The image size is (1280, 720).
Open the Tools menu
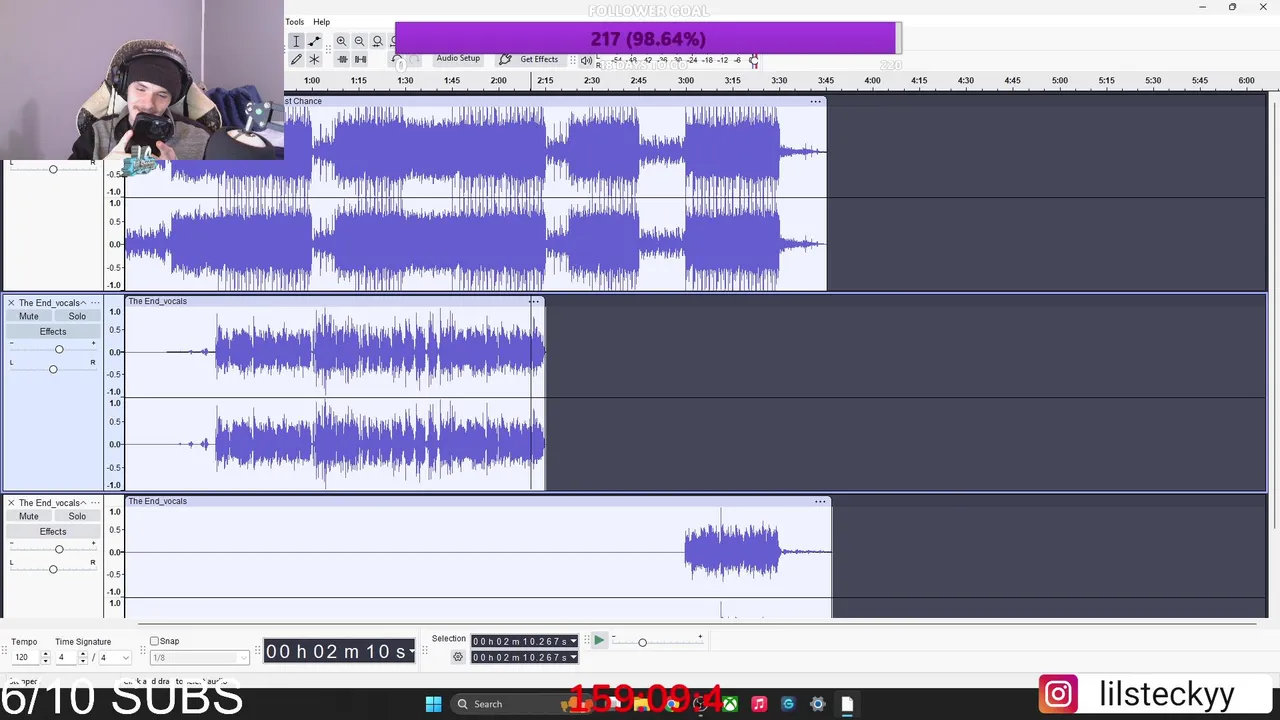tap(294, 22)
